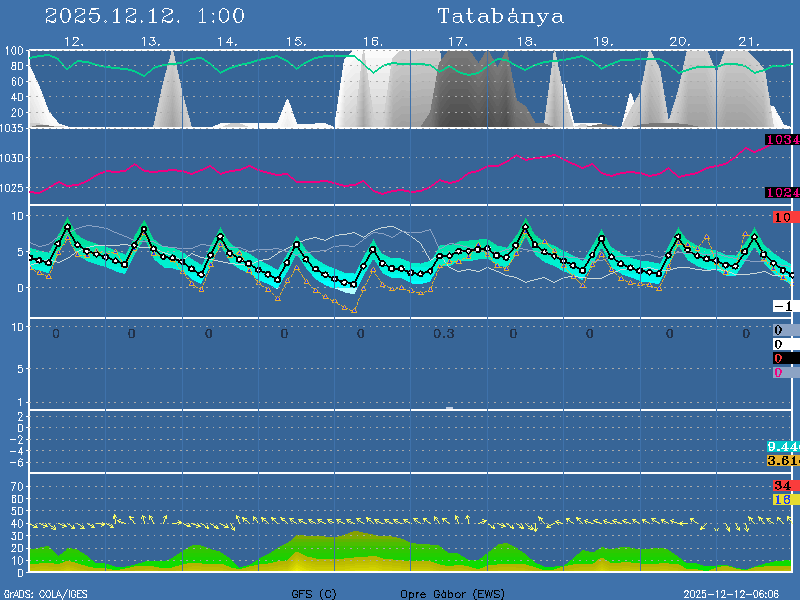Image resolution: width=800 pixels, height=600 pixels.
Task: Click the 0.3 precipitation value
Action: (x=443, y=334)
